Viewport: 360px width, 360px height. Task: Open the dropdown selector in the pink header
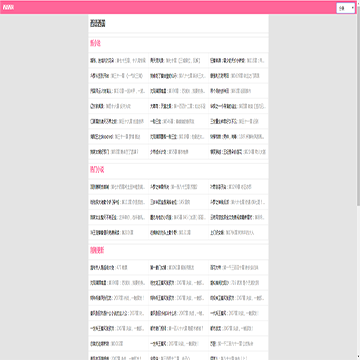(346, 8)
